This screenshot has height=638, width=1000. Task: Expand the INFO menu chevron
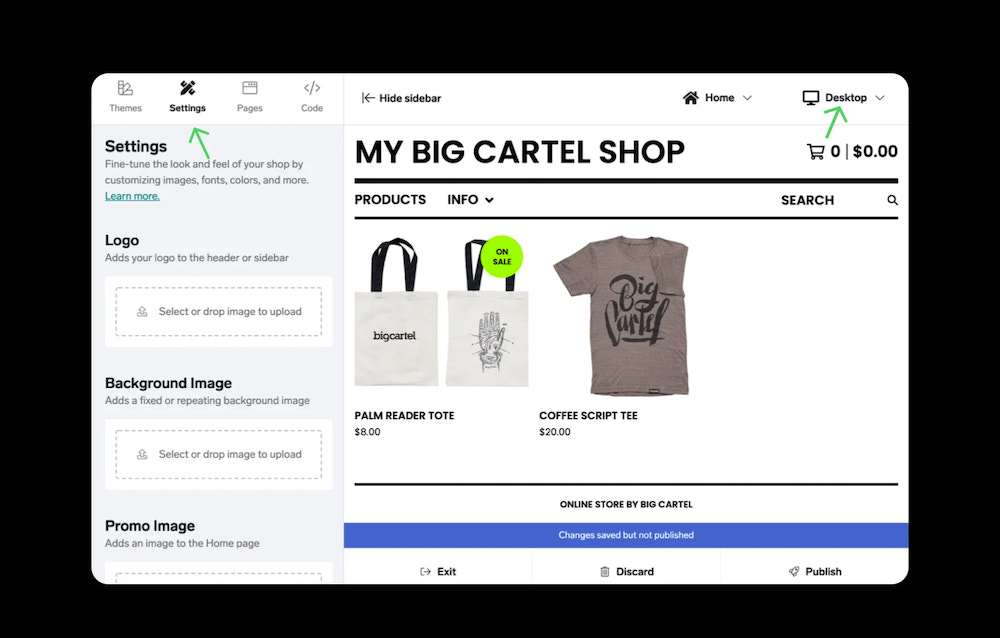(489, 200)
